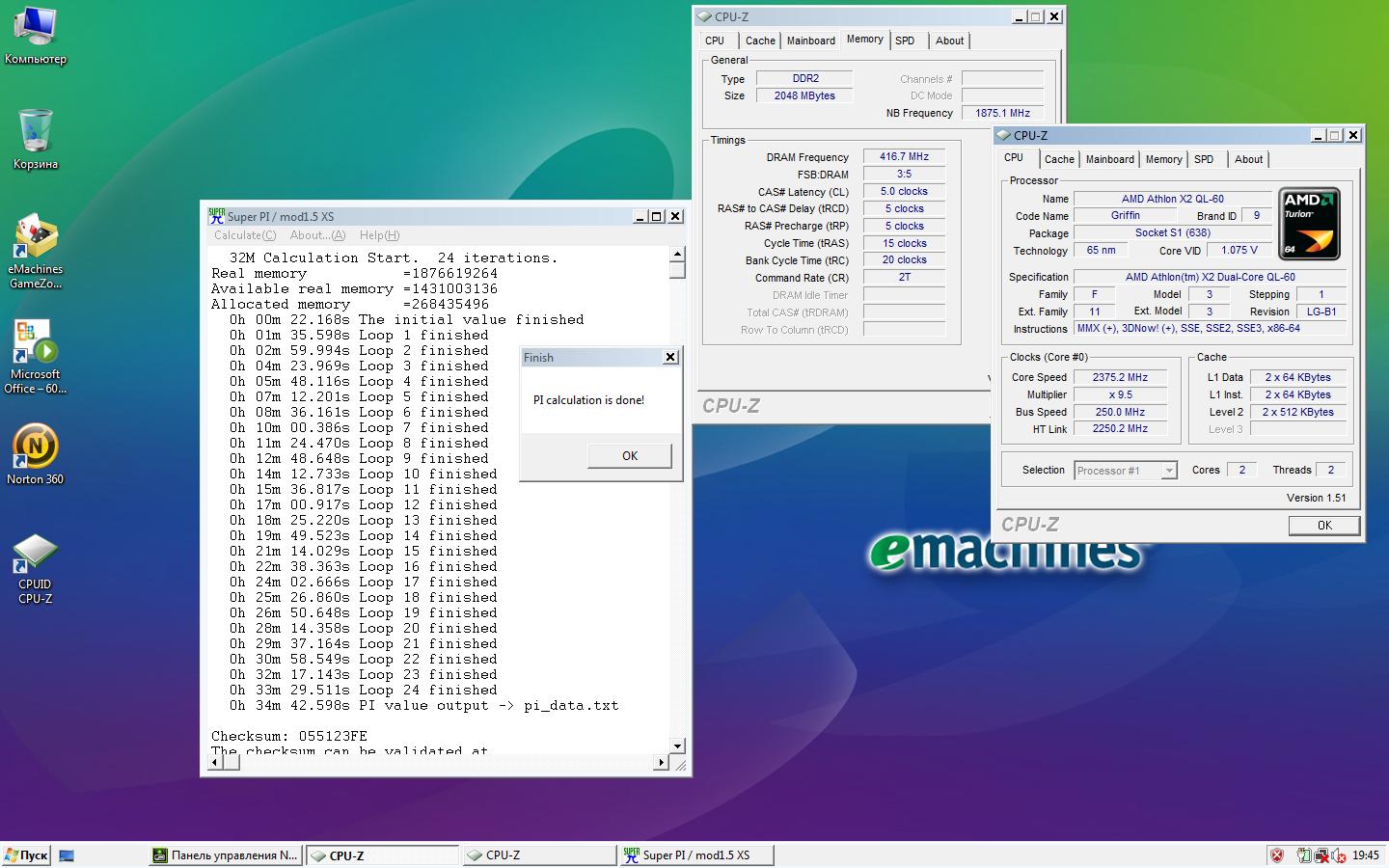Viewport: 1389px width, 868px height.
Task: Click the Command Rate 2T value
Action: coord(905,277)
